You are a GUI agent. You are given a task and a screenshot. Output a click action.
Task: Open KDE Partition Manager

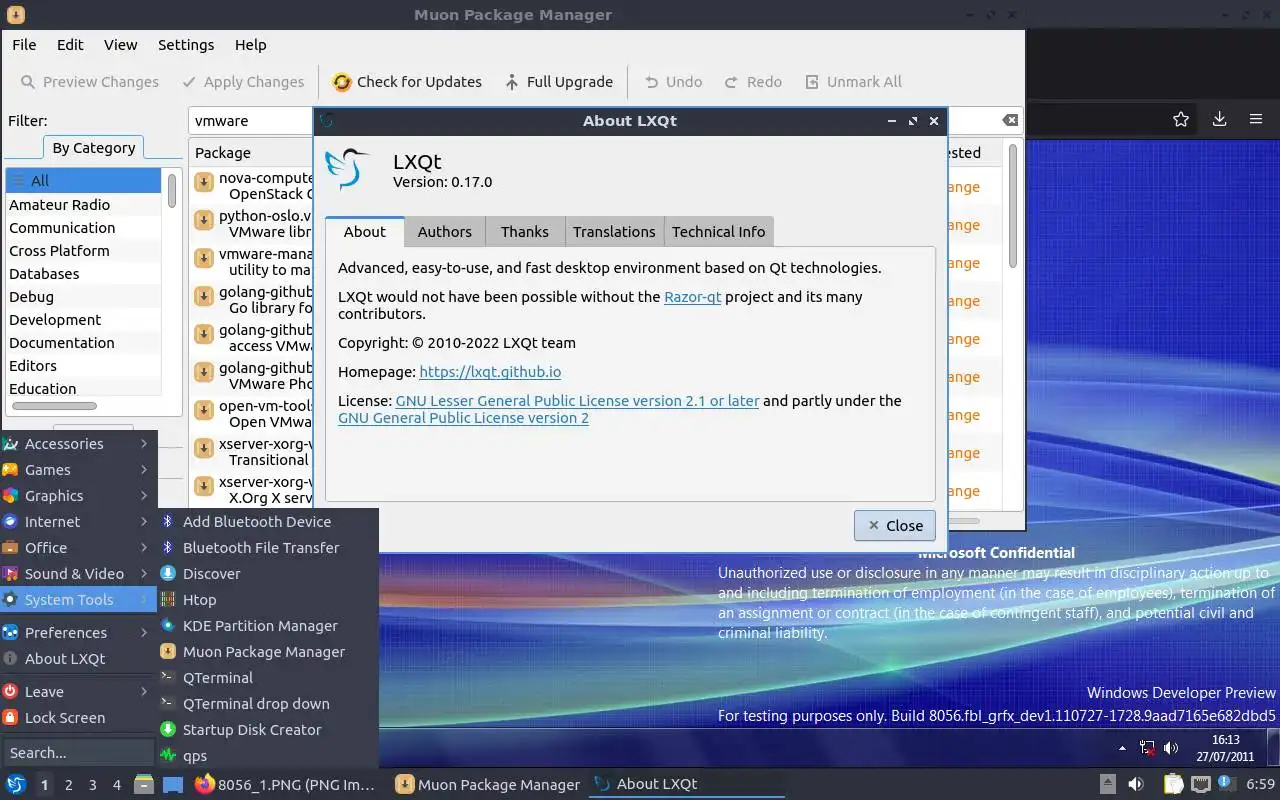point(268,625)
